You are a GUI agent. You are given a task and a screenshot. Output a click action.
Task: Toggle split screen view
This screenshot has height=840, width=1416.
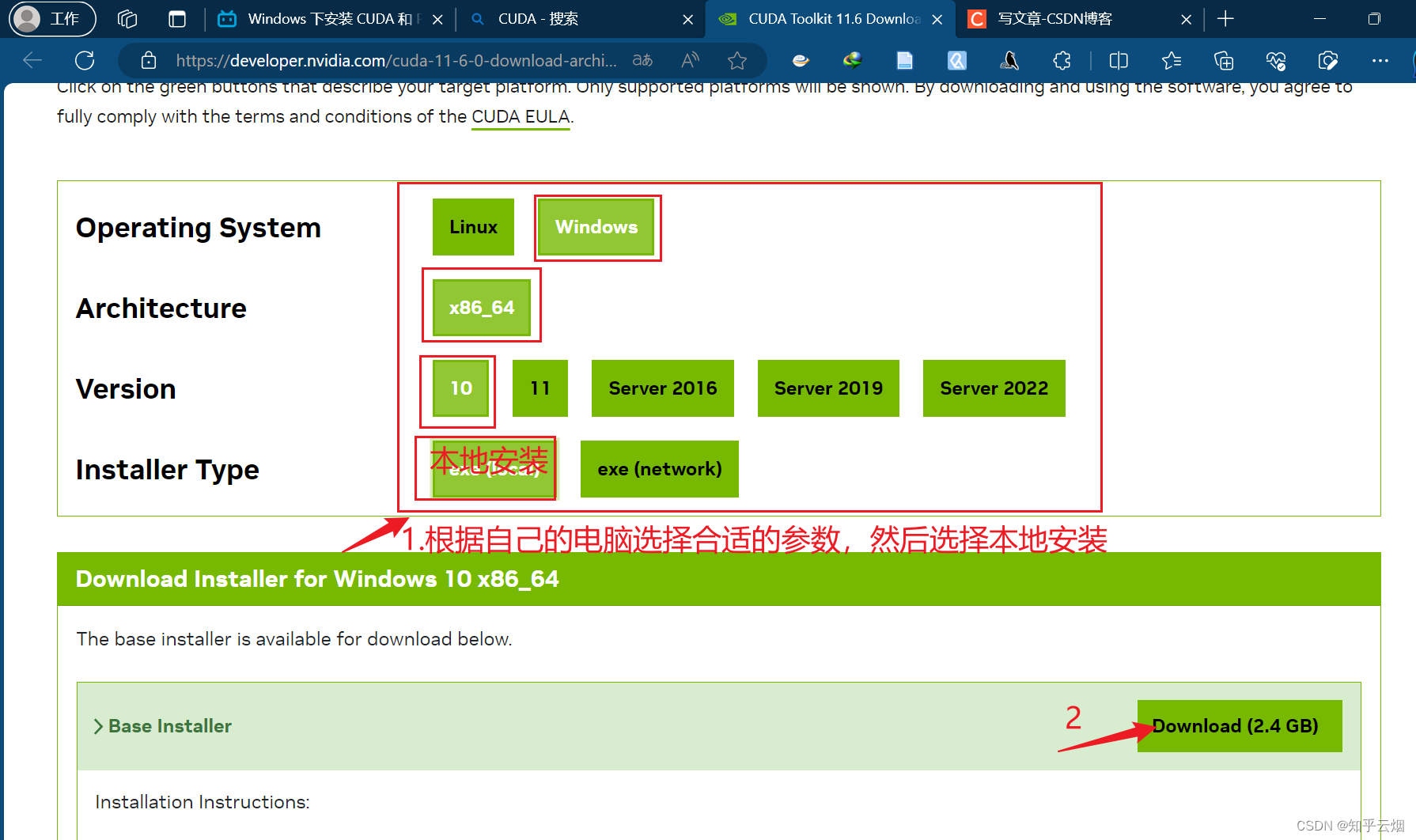pos(1119,60)
